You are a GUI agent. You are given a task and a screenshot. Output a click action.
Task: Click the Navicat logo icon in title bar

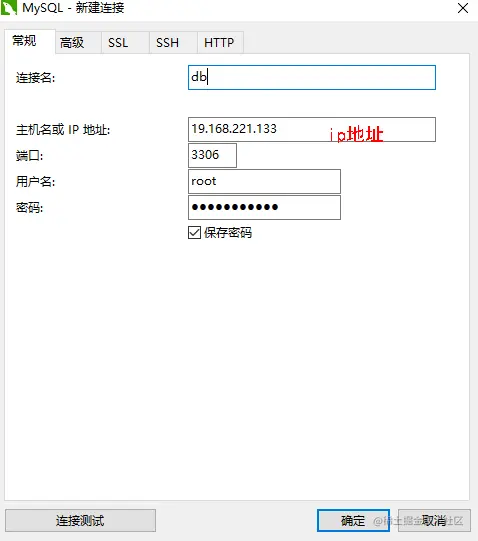(9, 8)
